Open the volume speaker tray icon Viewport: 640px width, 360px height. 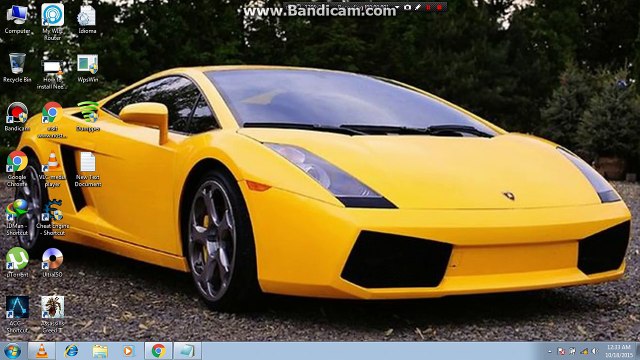[595, 351]
